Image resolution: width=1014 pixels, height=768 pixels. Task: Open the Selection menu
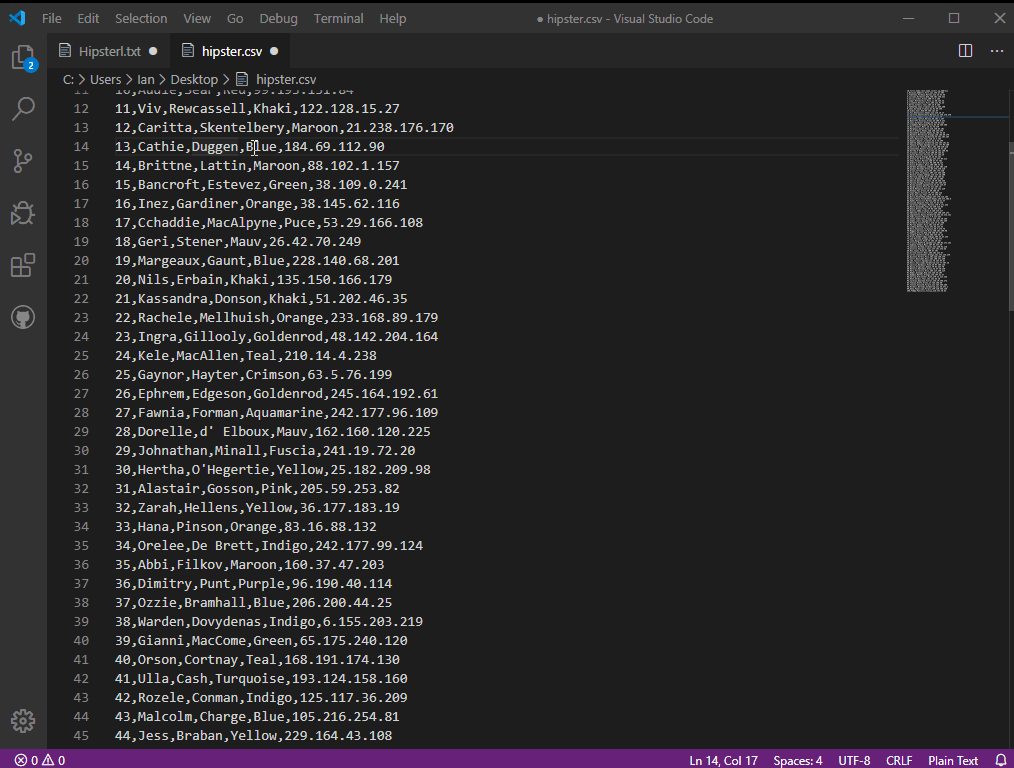tap(141, 18)
